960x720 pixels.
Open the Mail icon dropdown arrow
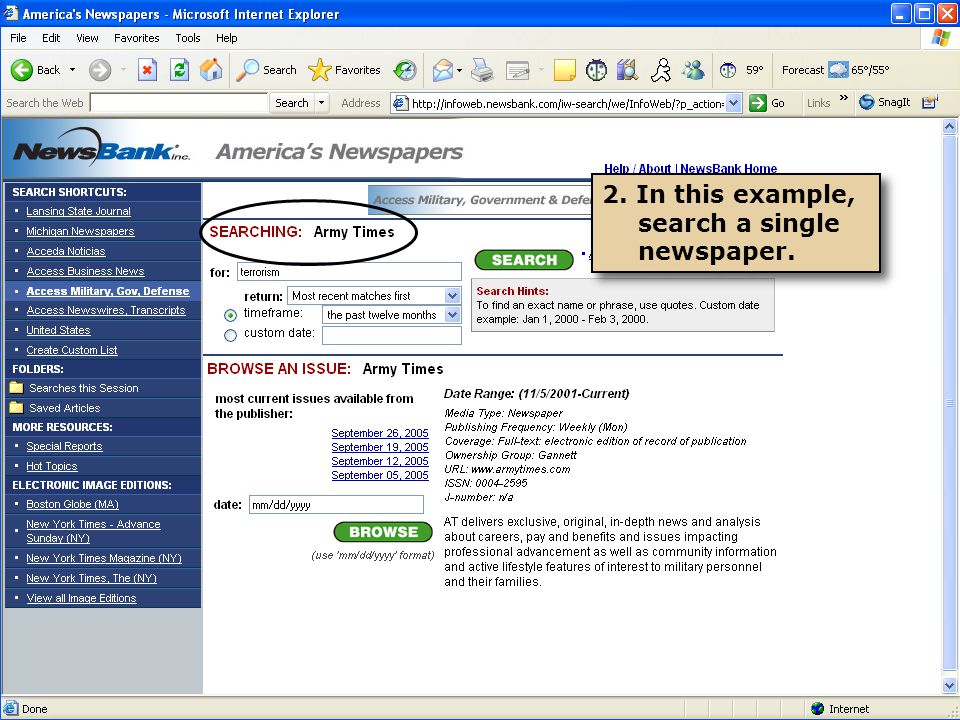(459, 70)
